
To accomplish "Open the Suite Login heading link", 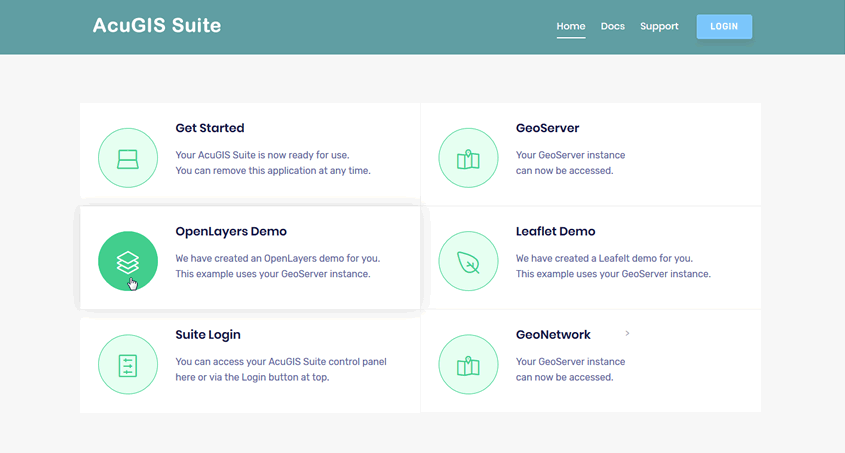I will 208,335.
